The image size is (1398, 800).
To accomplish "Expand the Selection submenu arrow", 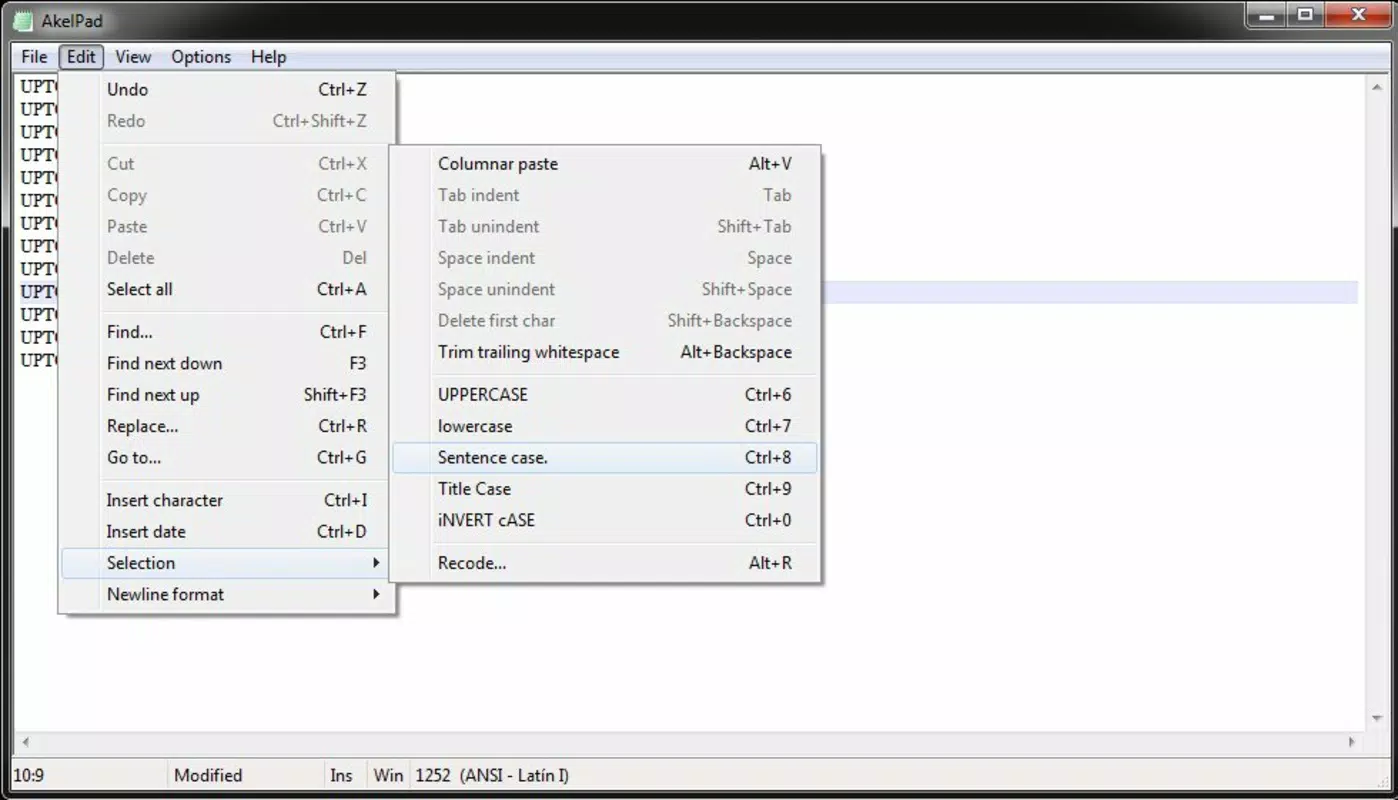I will coord(376,563).
